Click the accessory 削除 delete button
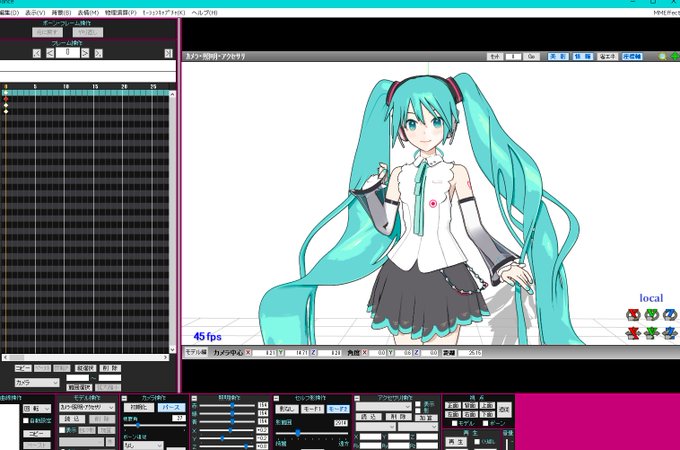 [x=398, y=417]
